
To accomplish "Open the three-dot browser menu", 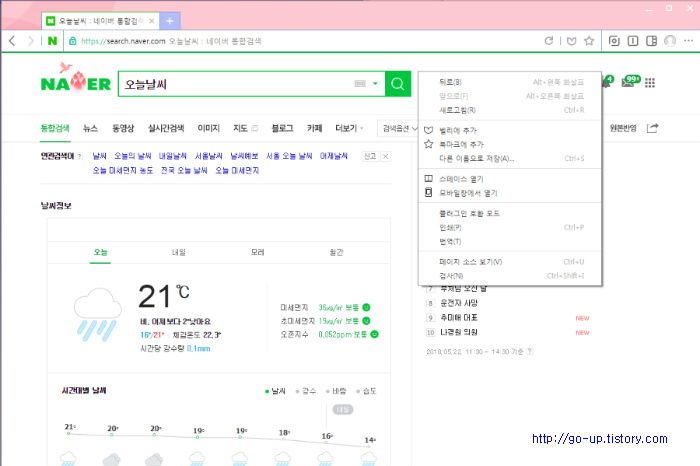I will tap(688, 41).
